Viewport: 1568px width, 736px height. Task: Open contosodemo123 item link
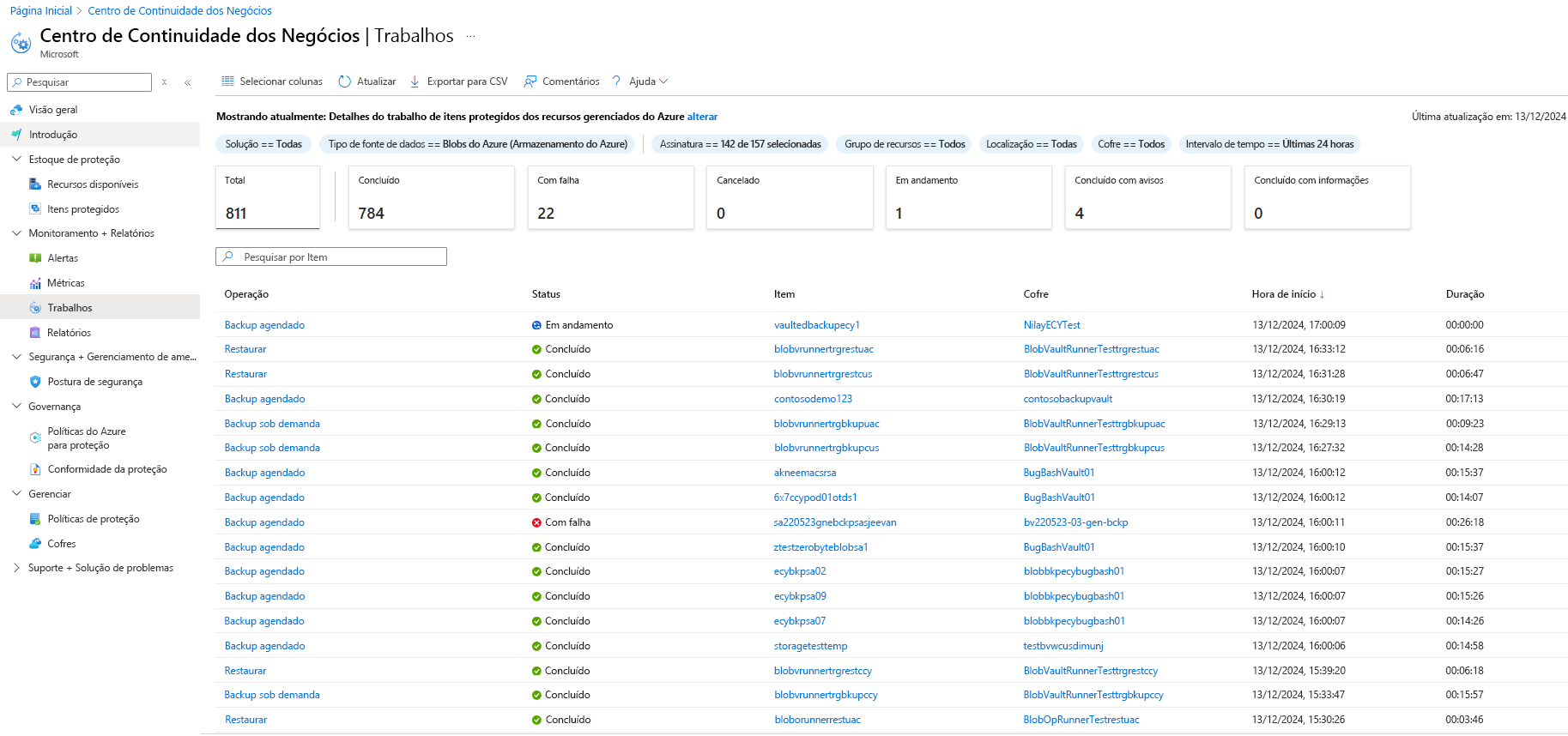(x=813, y=399)
